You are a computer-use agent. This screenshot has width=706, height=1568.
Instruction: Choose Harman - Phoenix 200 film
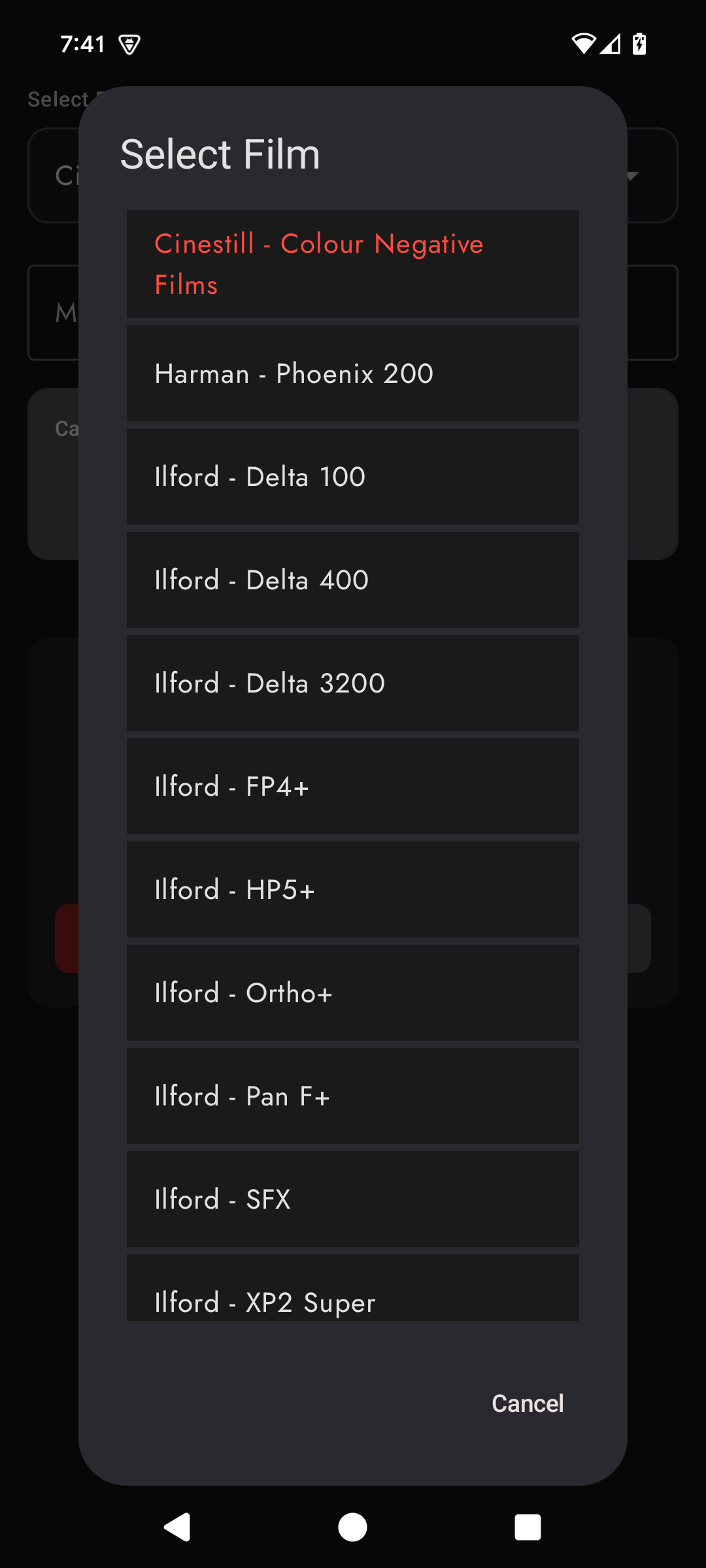pyautogui.click(x=352, y=373)
